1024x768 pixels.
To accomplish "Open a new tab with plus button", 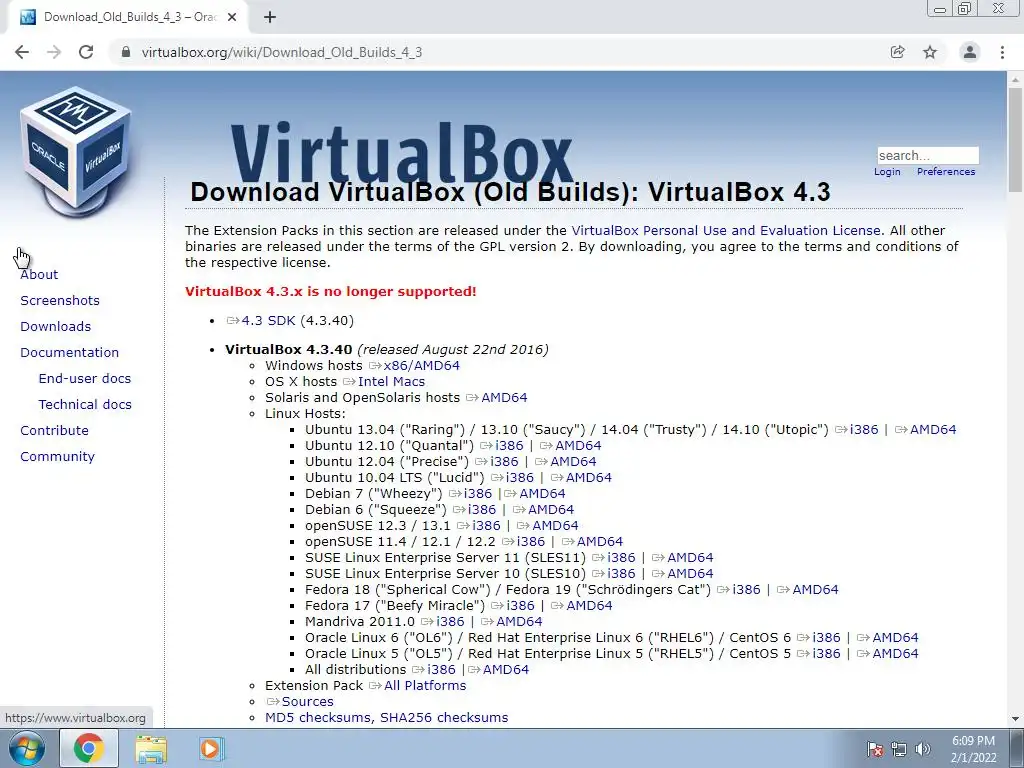I will pos(270,18).
